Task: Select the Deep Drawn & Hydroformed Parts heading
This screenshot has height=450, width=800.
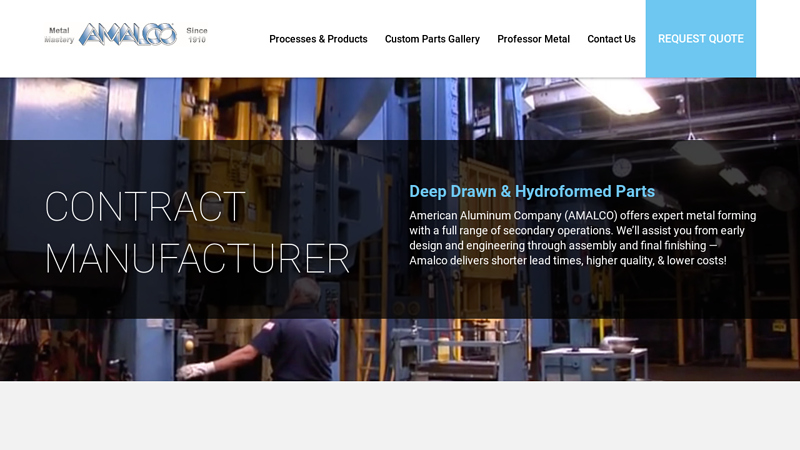Action: (x=532, y=191)
